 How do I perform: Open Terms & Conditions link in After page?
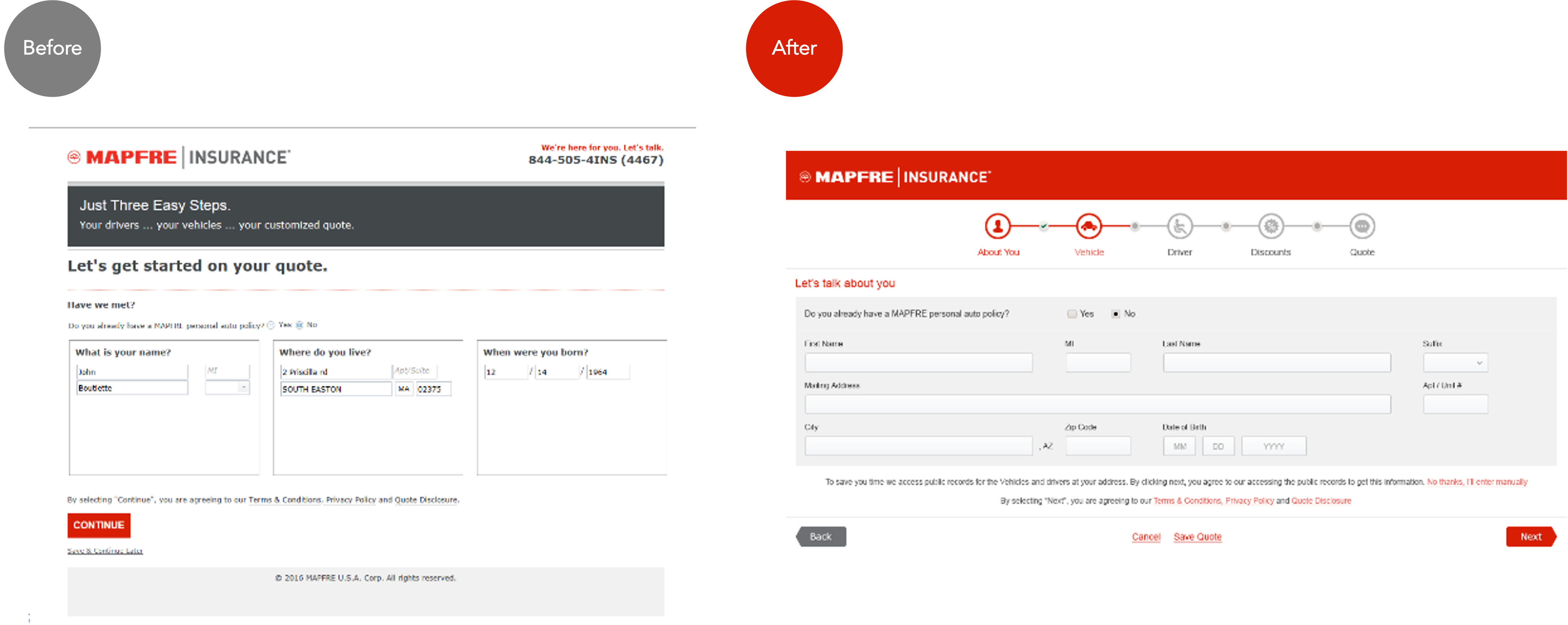tap(1187, 501)
